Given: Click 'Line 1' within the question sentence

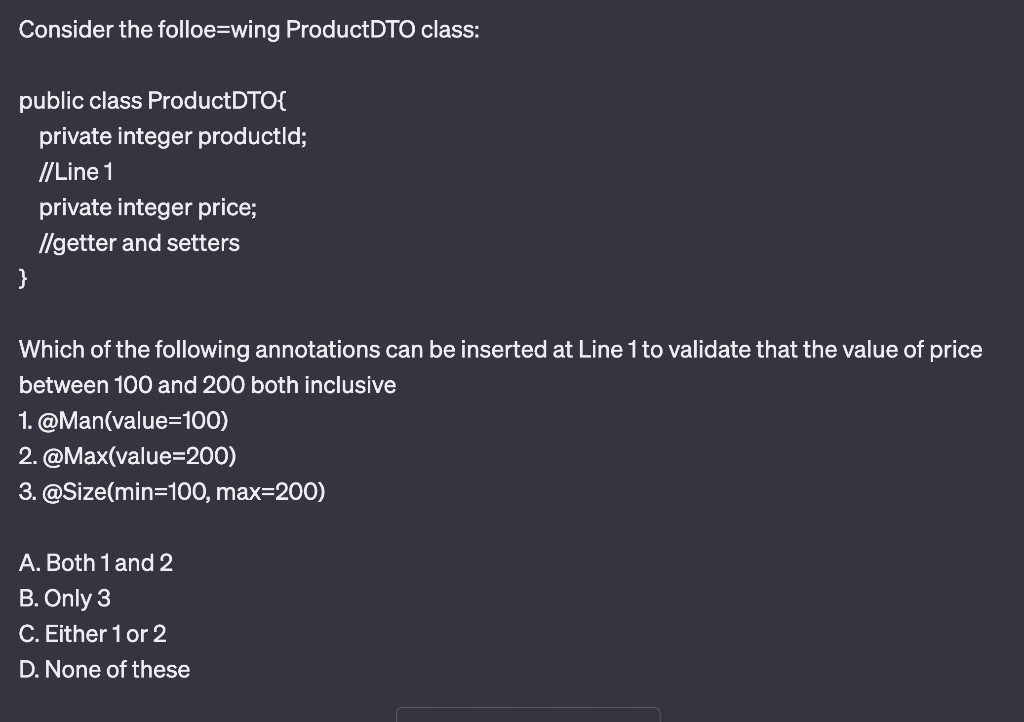Looking at the screenshot, I should coord(607,350).
